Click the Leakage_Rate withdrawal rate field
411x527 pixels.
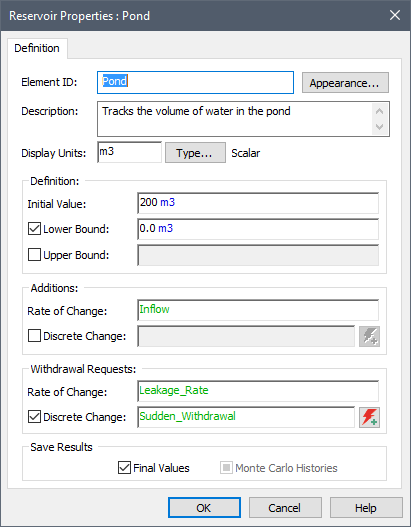click(258, 391)
